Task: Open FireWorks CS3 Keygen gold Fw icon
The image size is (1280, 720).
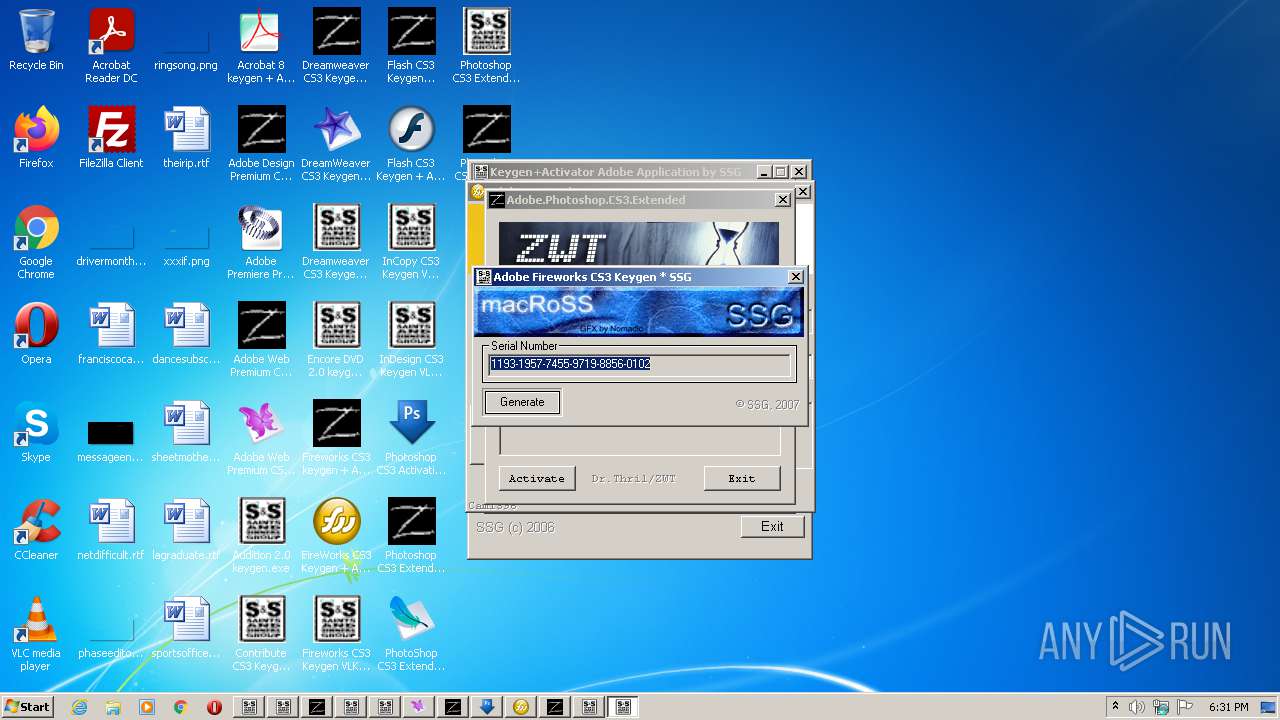Action: 336,536
